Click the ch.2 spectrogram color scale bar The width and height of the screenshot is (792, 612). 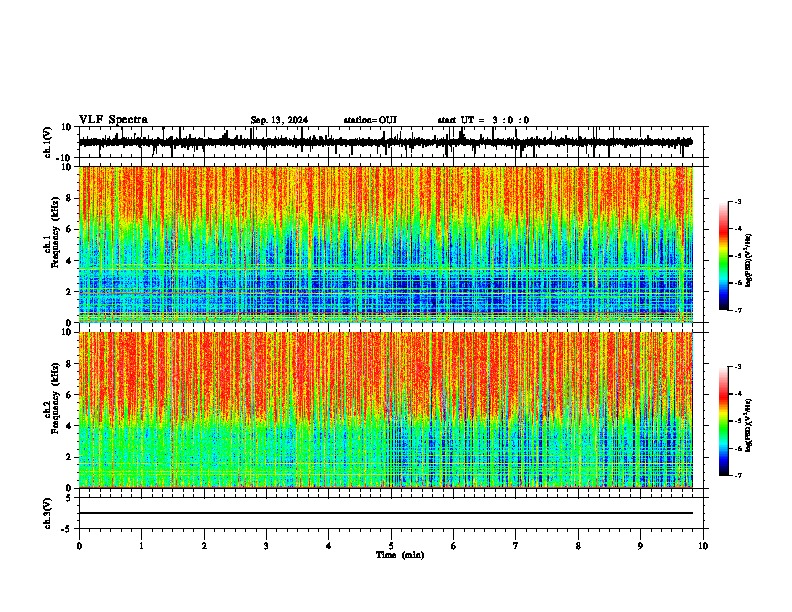724,421
